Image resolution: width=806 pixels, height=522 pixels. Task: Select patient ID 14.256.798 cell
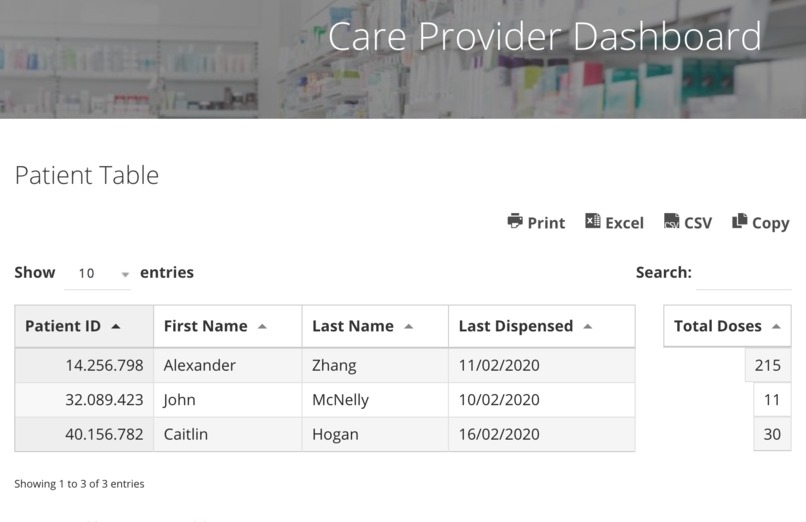point(84,365)
